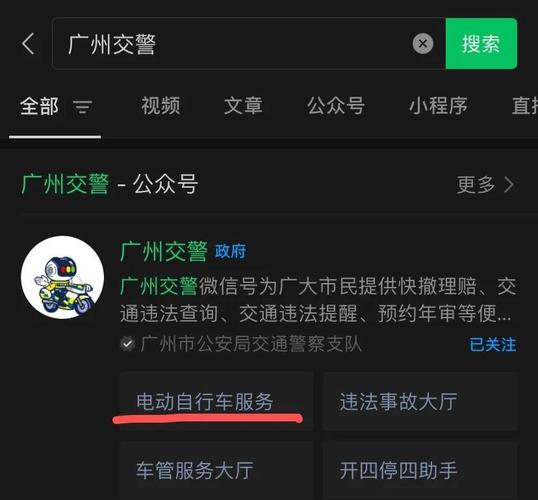Screen dimensions: 538x500
Task: Clear the search text with X icon
Action: [422, 44]
